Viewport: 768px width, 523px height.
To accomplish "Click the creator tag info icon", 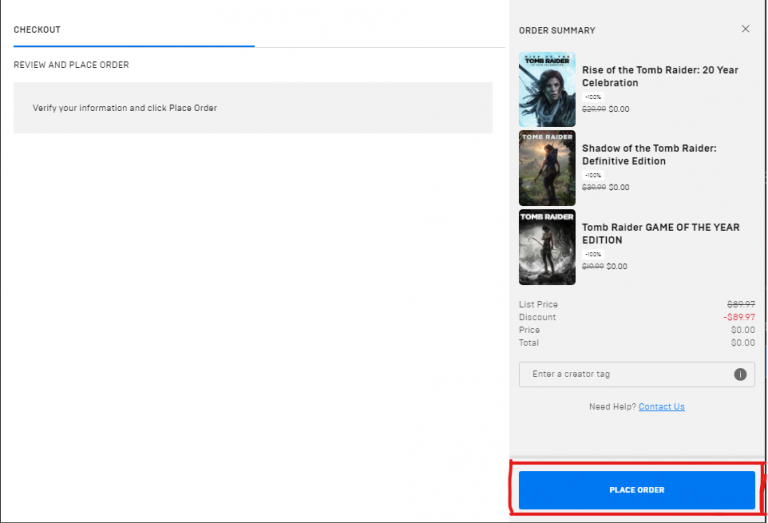I will click(x=740, y=374).
